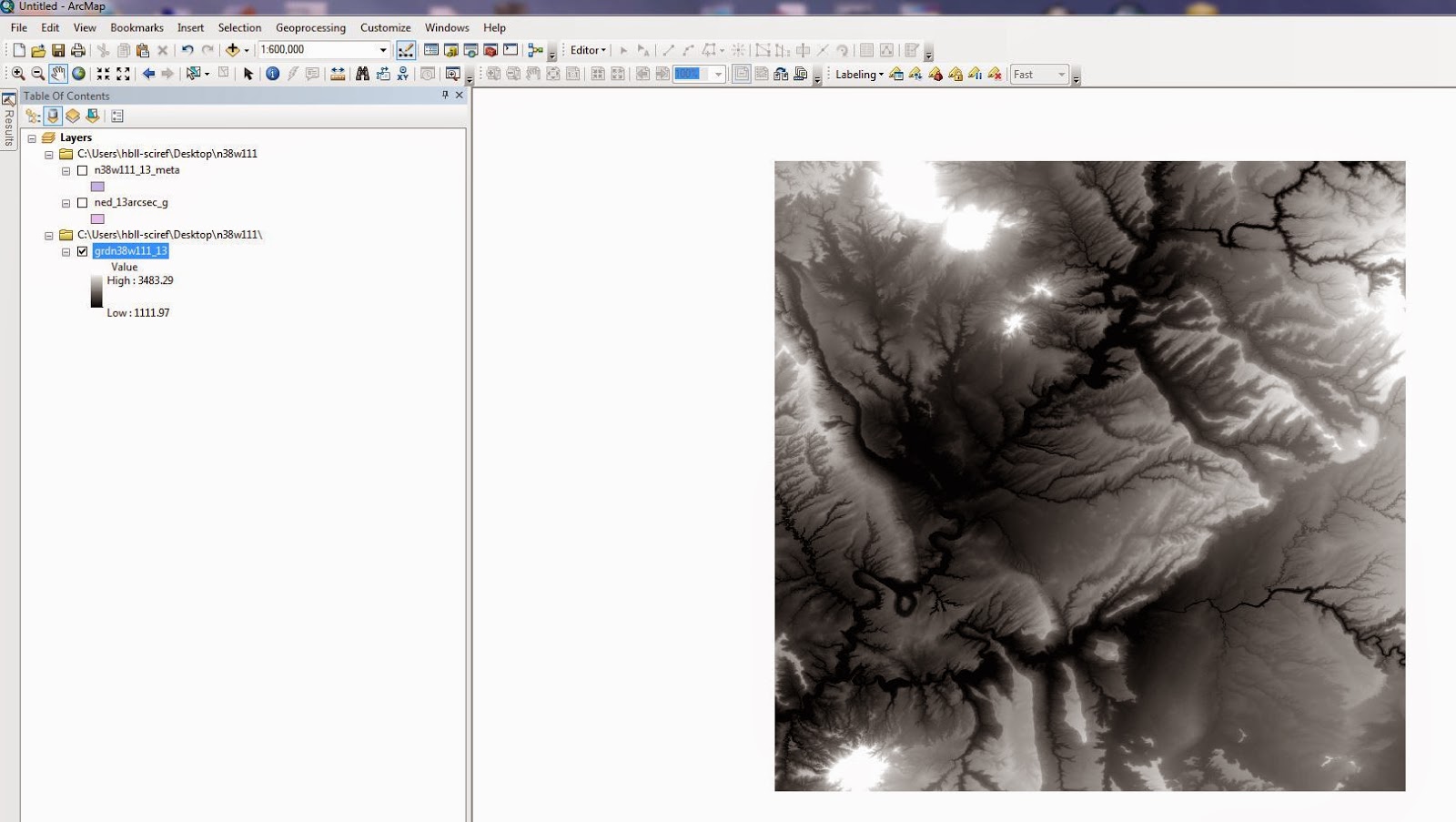Select the Zoom Out tool
Viewport: 1456px width, 822px height.
tap(38, 74)
